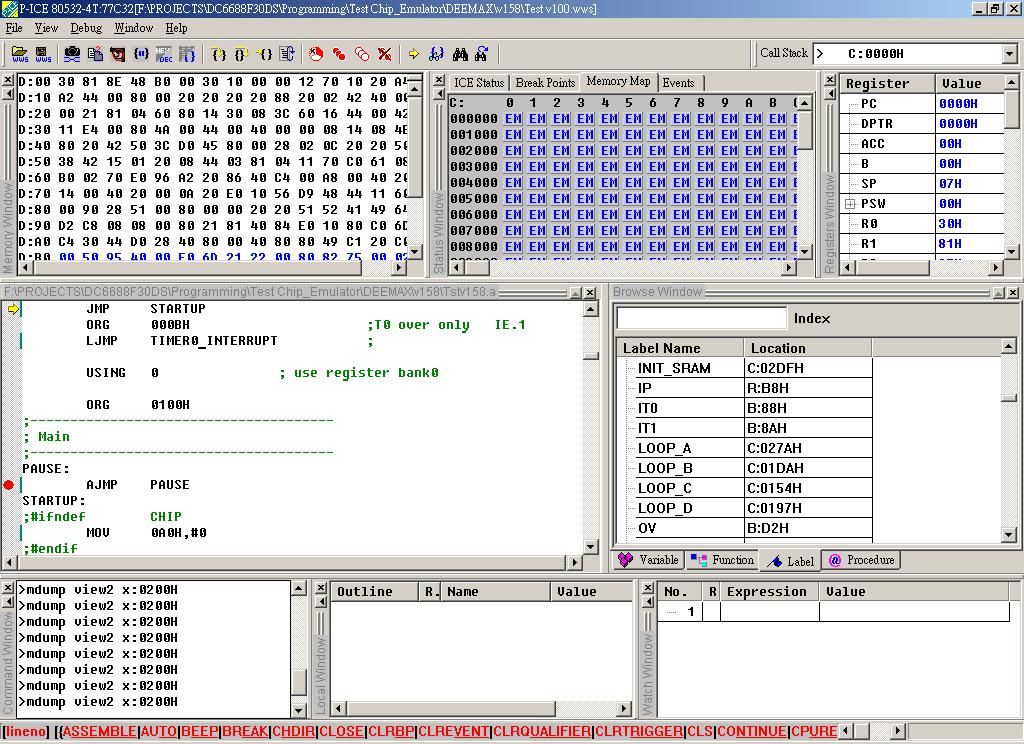The height and width of the screenshot is (744, 1024).
Task: Click the PC register value 0000H
Action: (958, 104)
